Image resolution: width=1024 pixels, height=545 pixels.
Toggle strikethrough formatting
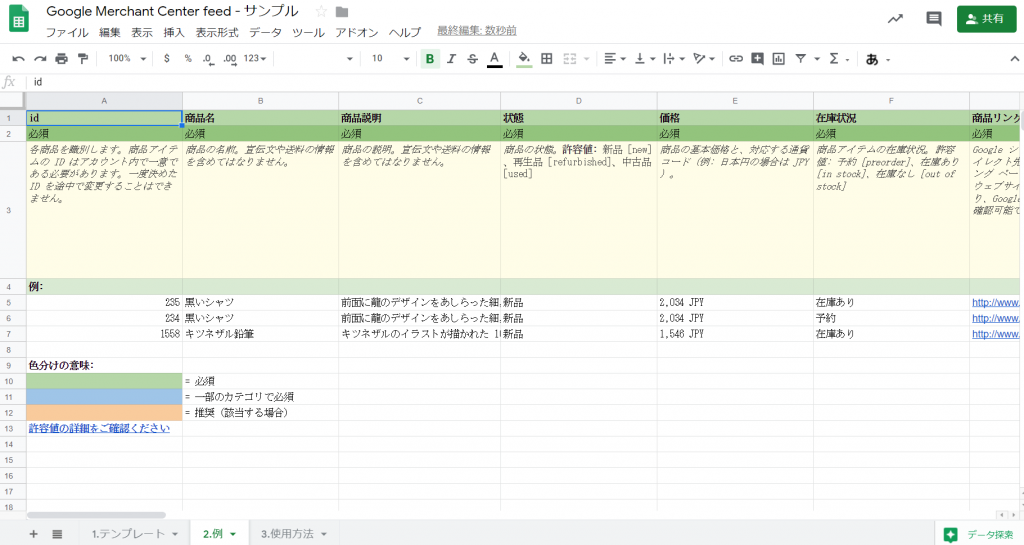pos(473,59)
